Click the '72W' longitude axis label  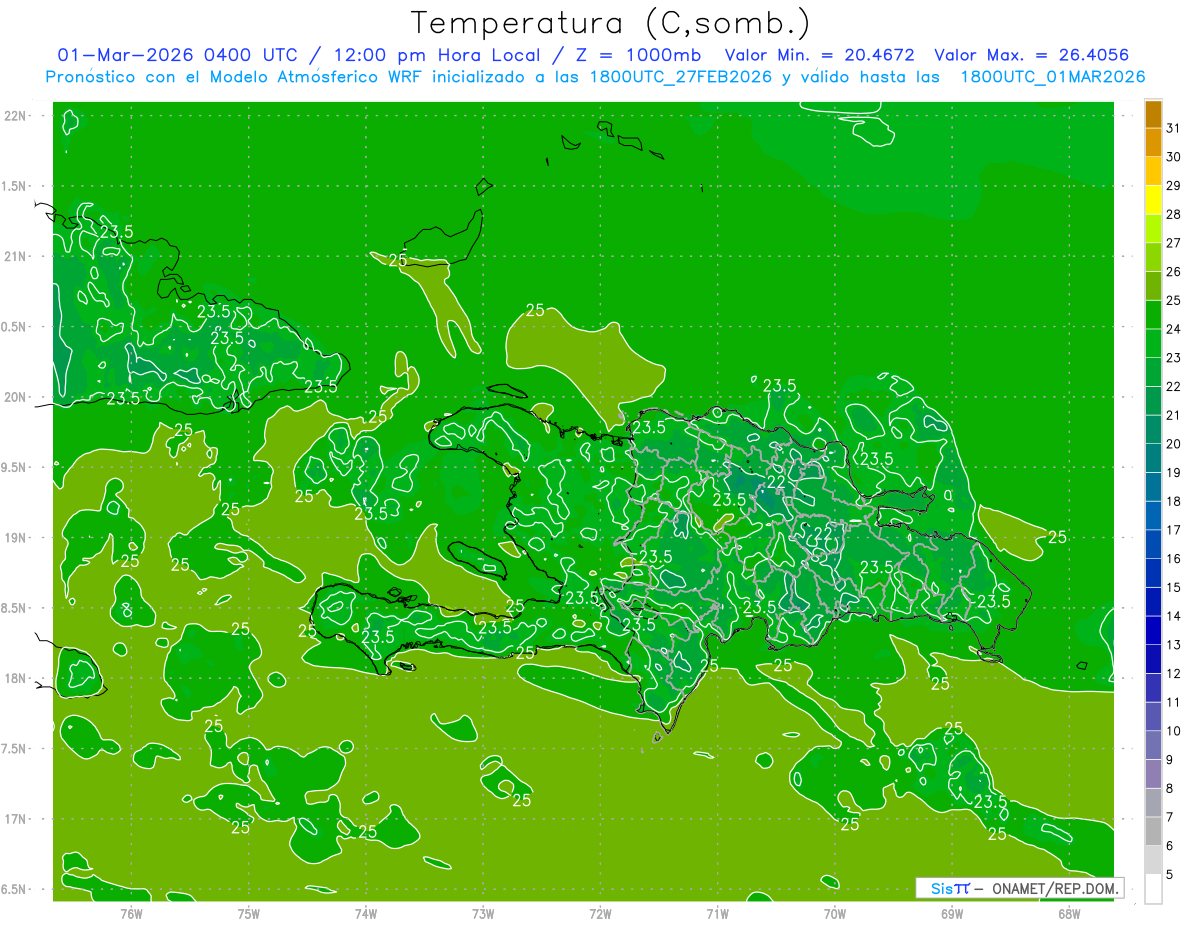click(x=601, y=913)
